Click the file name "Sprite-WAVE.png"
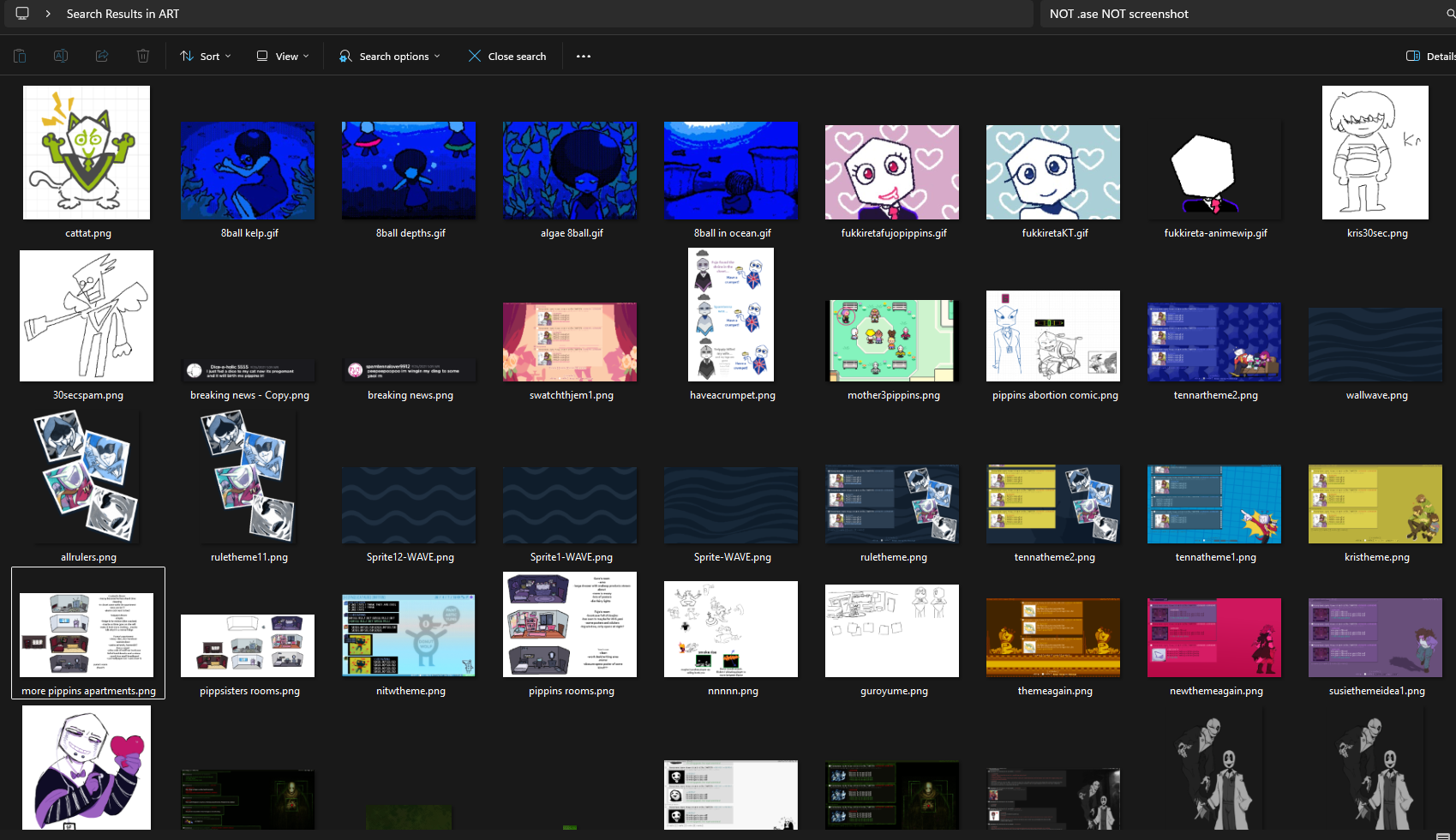The height and width of the screenshot is (840, 1456). tap(733, 557)
